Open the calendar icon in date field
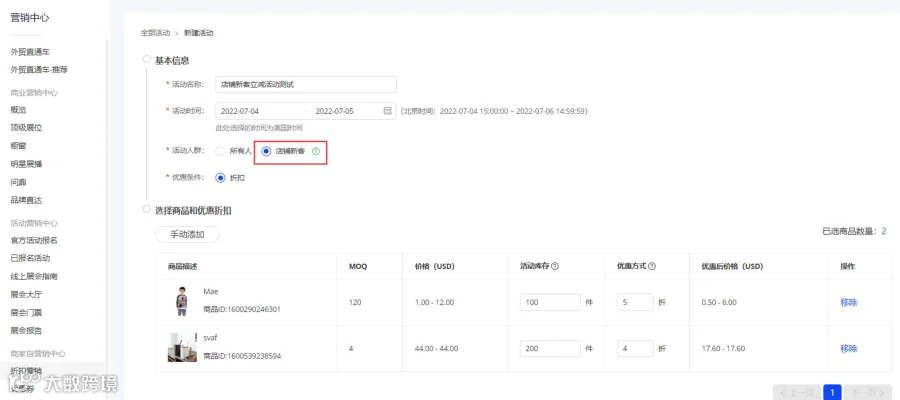 tap(387, 111)
